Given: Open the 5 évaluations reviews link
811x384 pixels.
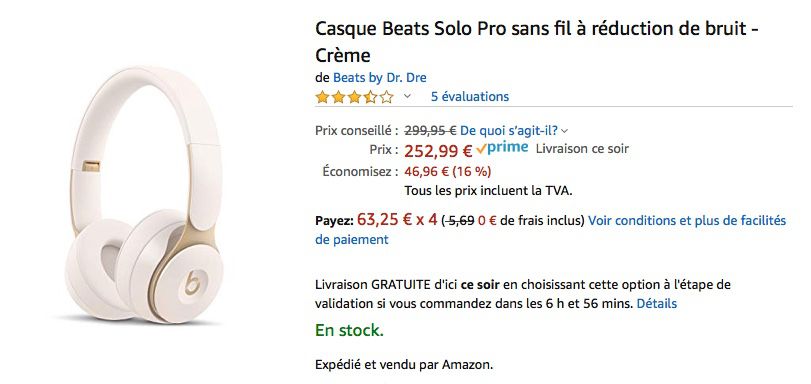Looking at the screenshot, I should [x=470, y=97].
